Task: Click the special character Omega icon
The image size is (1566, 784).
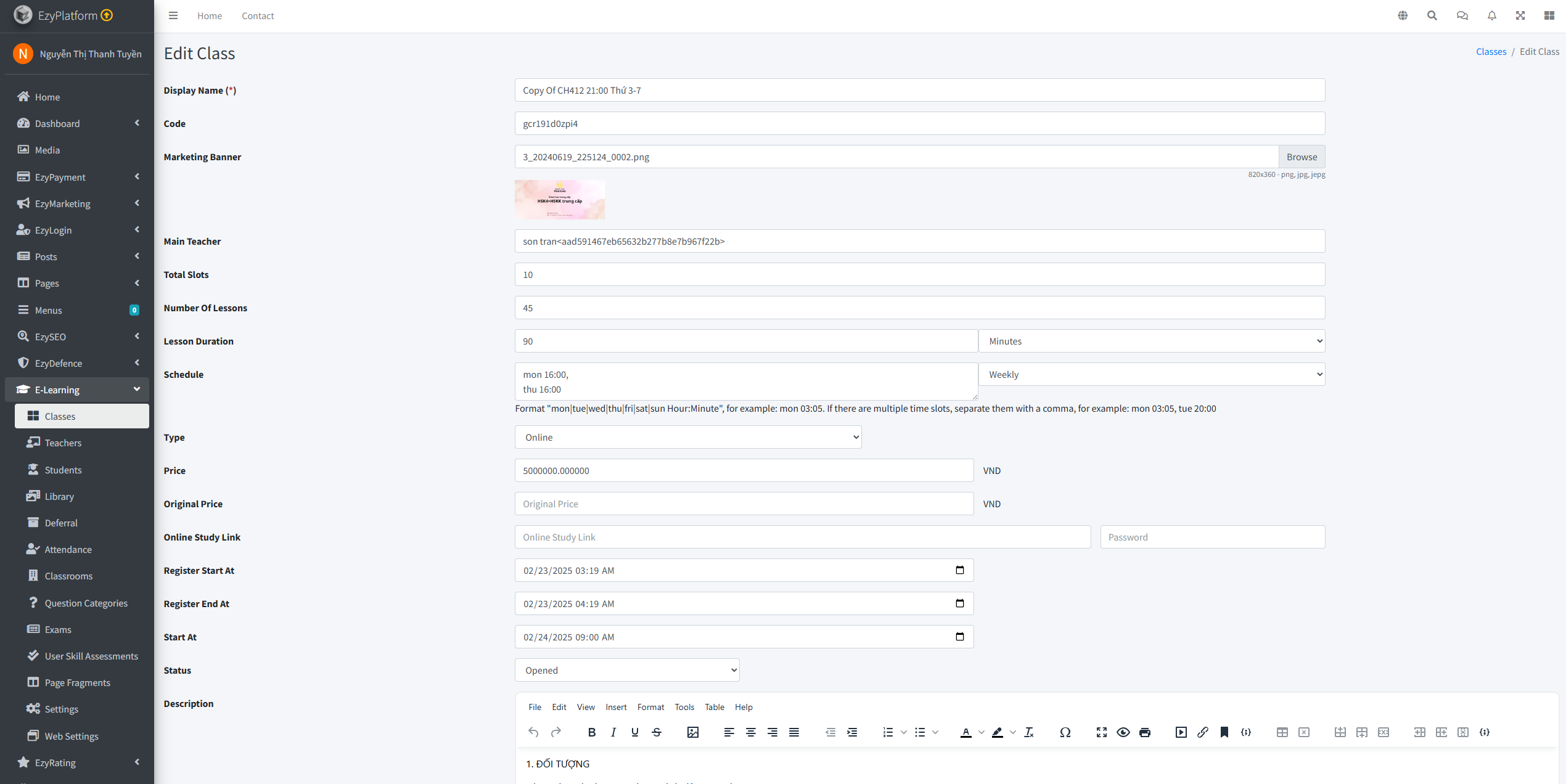Action: (1065, 732)
